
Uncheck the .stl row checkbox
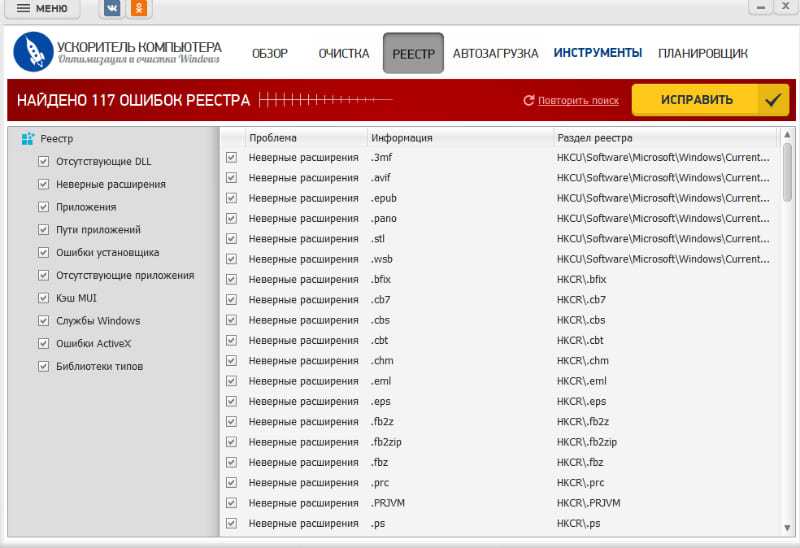click(232, 239)
